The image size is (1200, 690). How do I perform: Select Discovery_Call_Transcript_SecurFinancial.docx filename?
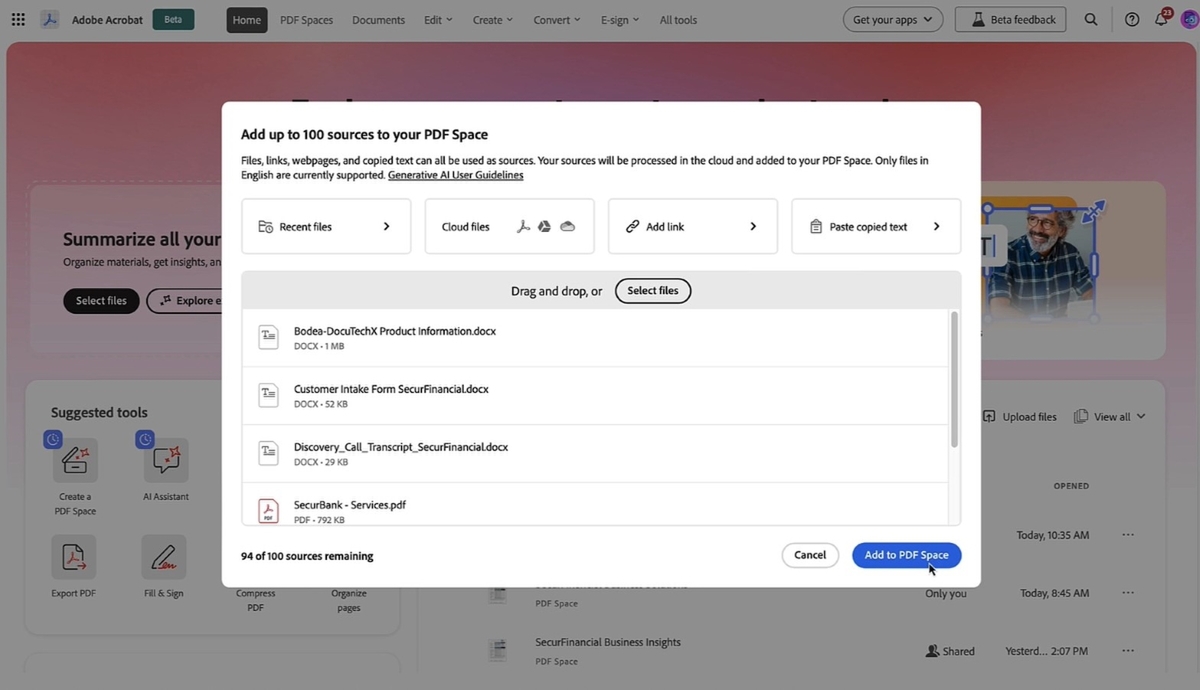[401, 447]
